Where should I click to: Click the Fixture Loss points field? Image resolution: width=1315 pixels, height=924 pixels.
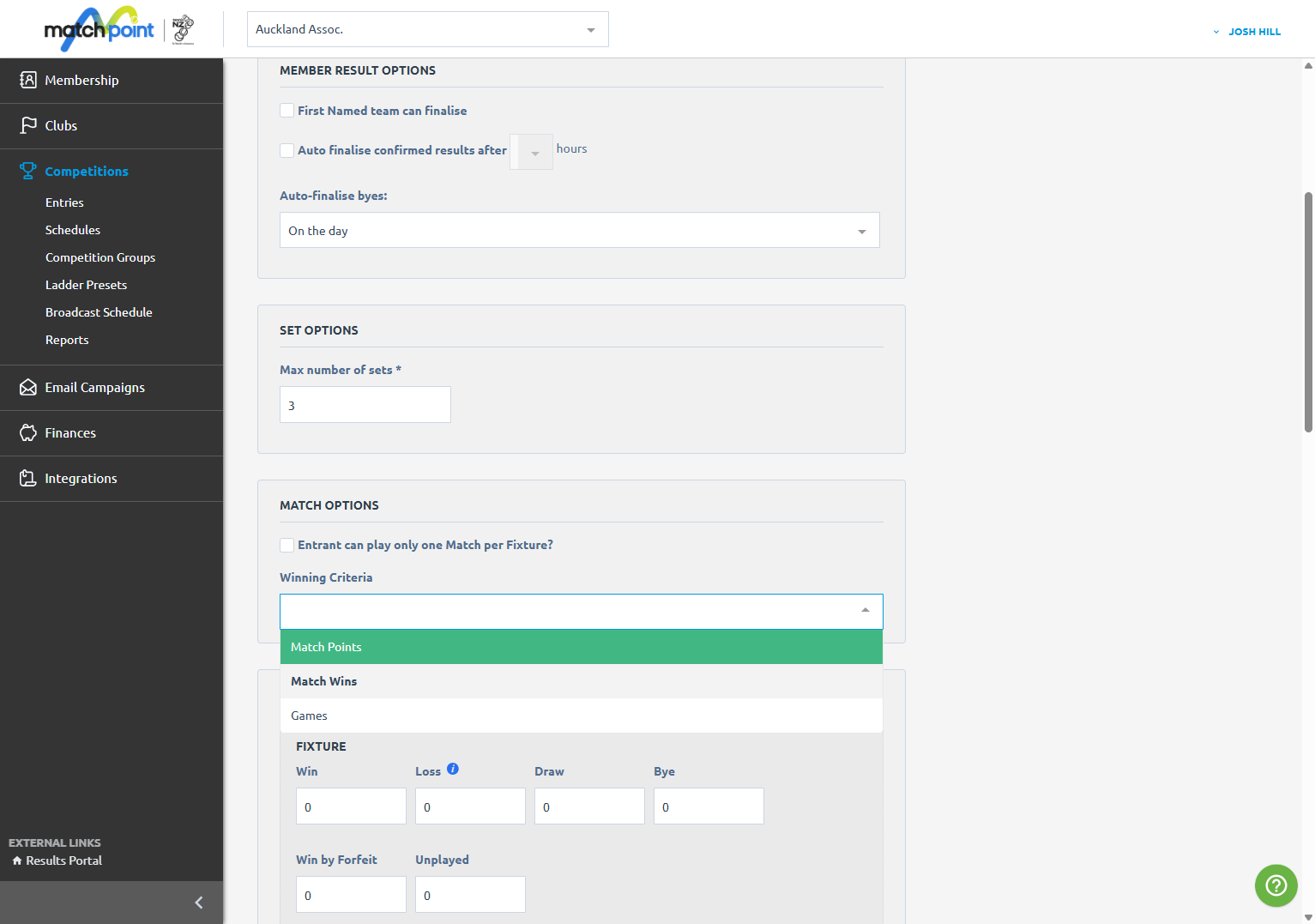470,806
